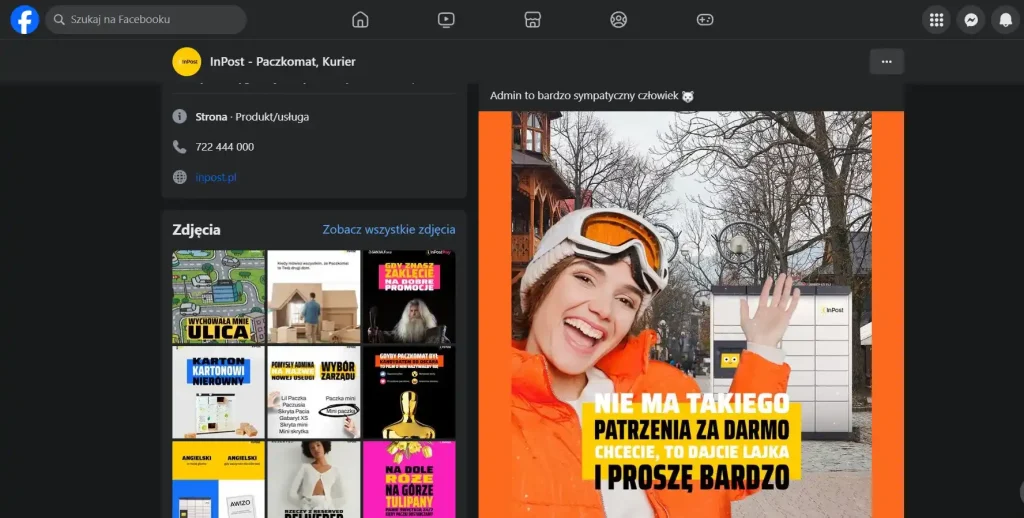Viewport: 1024px width, 518px height.
Task: Click the InPost page profile avatar
Action: [x=187, y=61]
